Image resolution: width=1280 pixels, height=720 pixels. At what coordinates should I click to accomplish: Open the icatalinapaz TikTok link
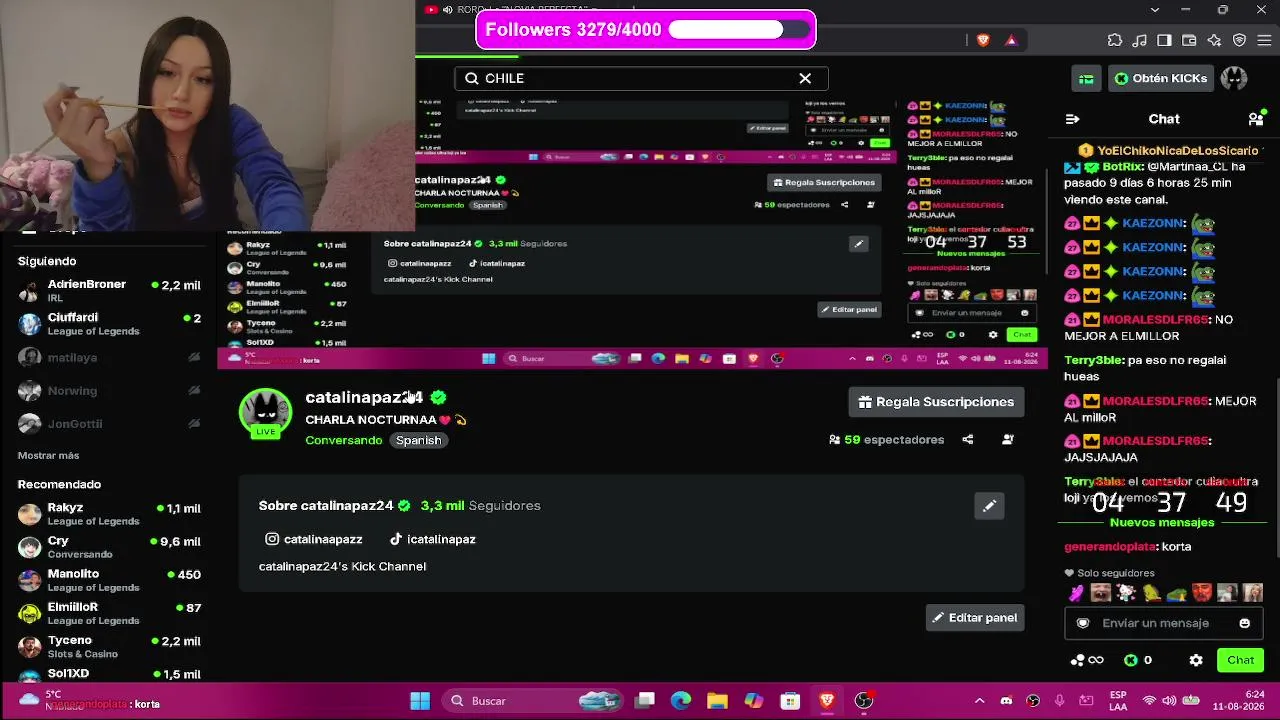tap(432, 539)
